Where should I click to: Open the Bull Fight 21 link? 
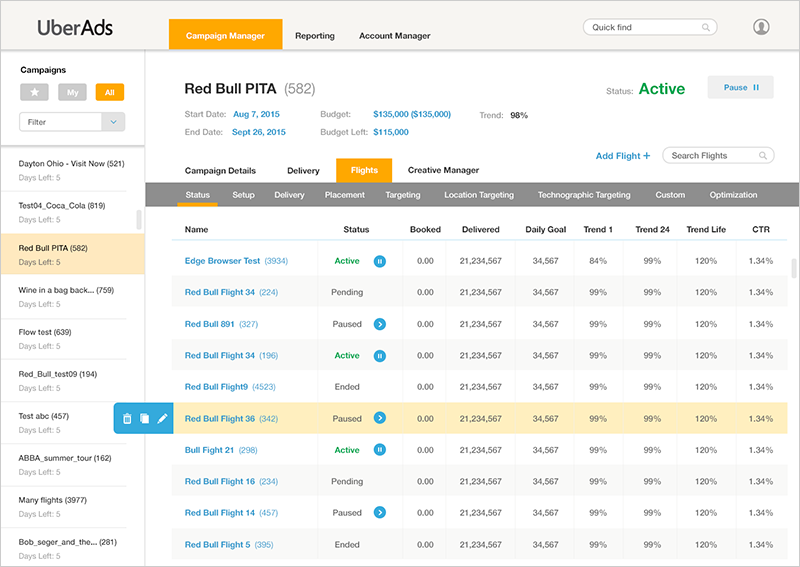coord(221,450)
